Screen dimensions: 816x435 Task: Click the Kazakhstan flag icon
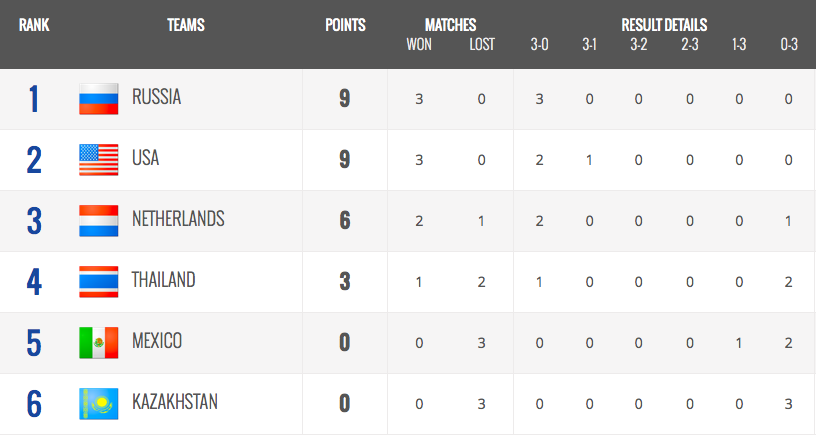tap(99, 403)
